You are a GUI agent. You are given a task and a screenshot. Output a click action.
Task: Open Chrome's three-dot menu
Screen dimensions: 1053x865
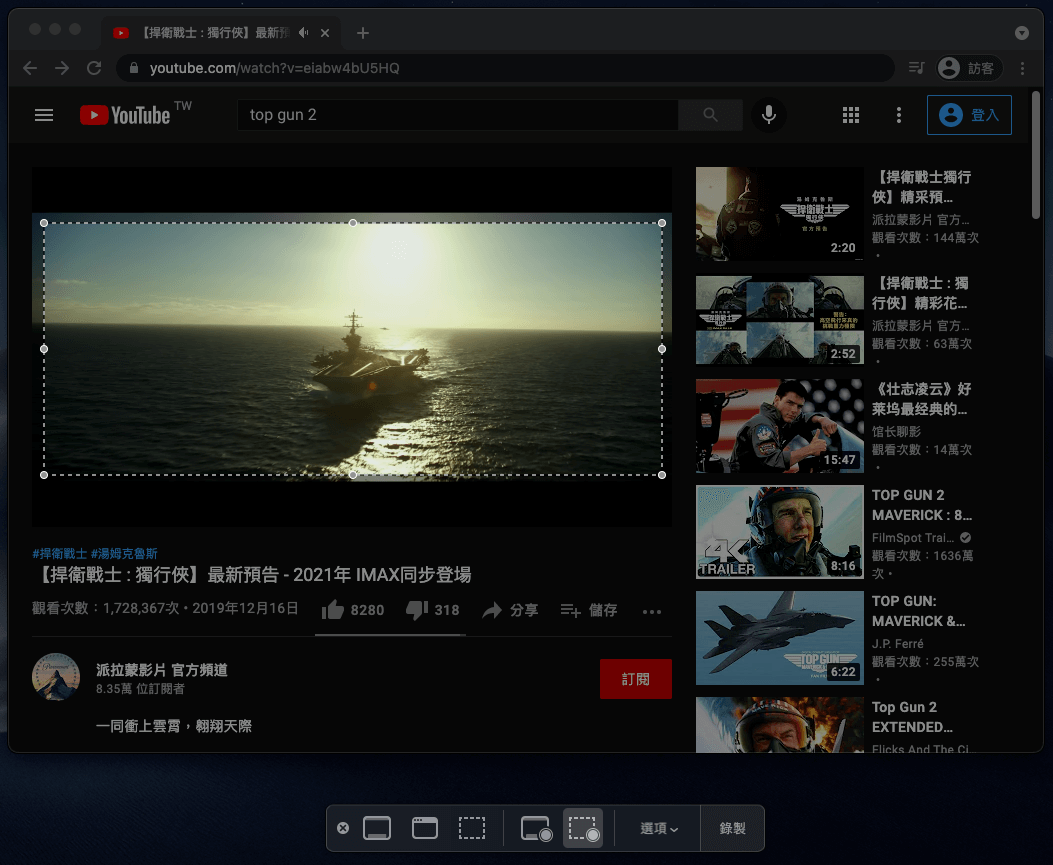click(x=1022, y=68)
